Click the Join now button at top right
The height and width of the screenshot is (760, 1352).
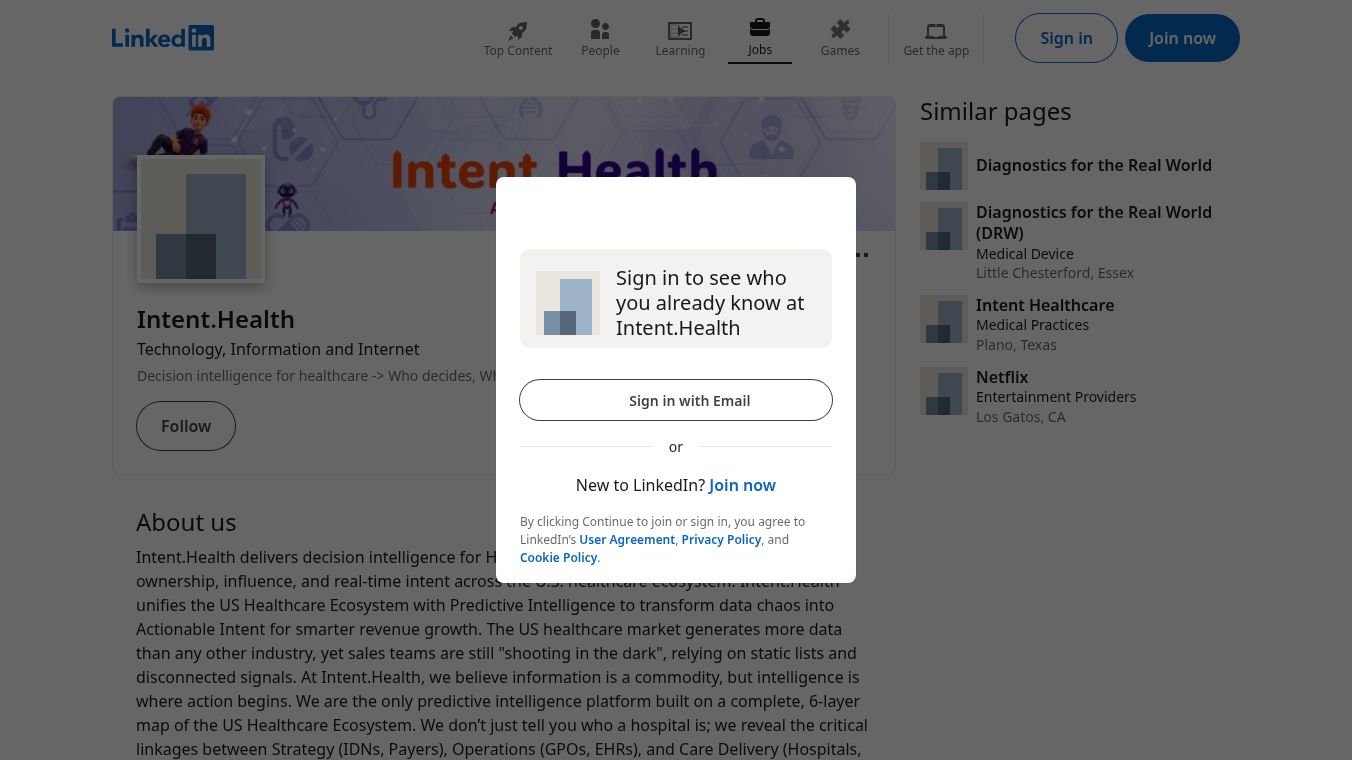(1182, 38)
